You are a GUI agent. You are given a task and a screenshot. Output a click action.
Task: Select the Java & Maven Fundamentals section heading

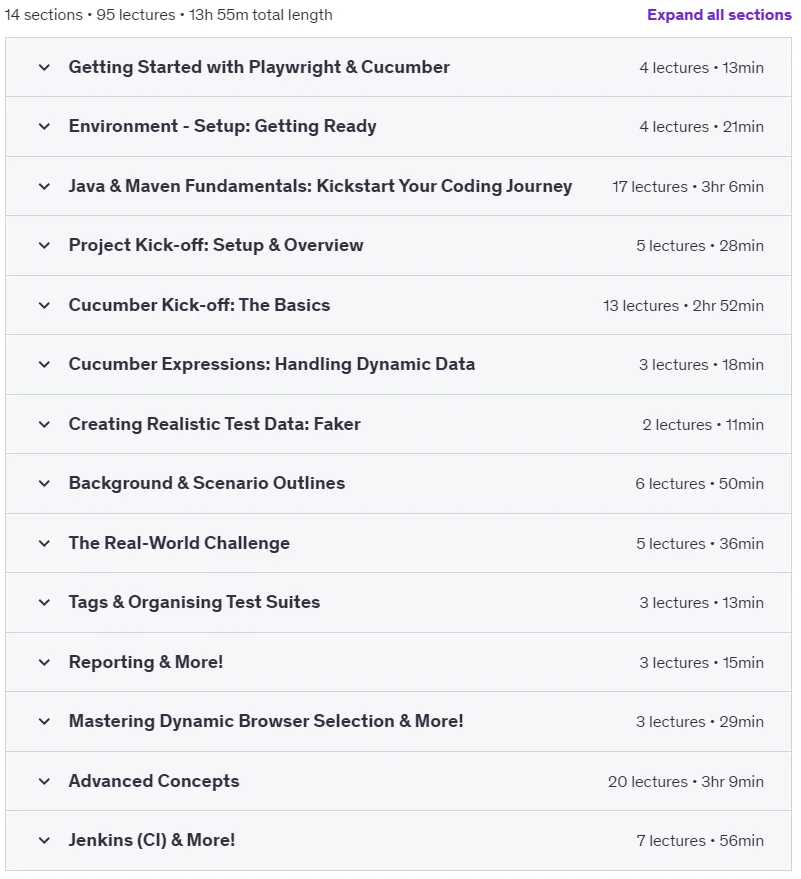pos(320,186)
